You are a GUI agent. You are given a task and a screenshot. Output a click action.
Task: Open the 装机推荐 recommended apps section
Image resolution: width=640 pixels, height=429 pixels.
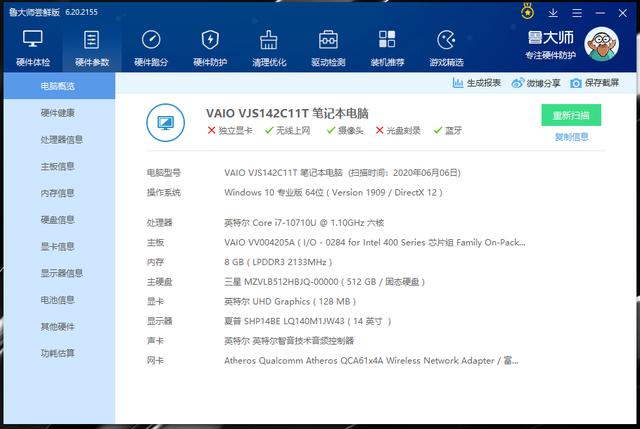click(x=387, y=48)
